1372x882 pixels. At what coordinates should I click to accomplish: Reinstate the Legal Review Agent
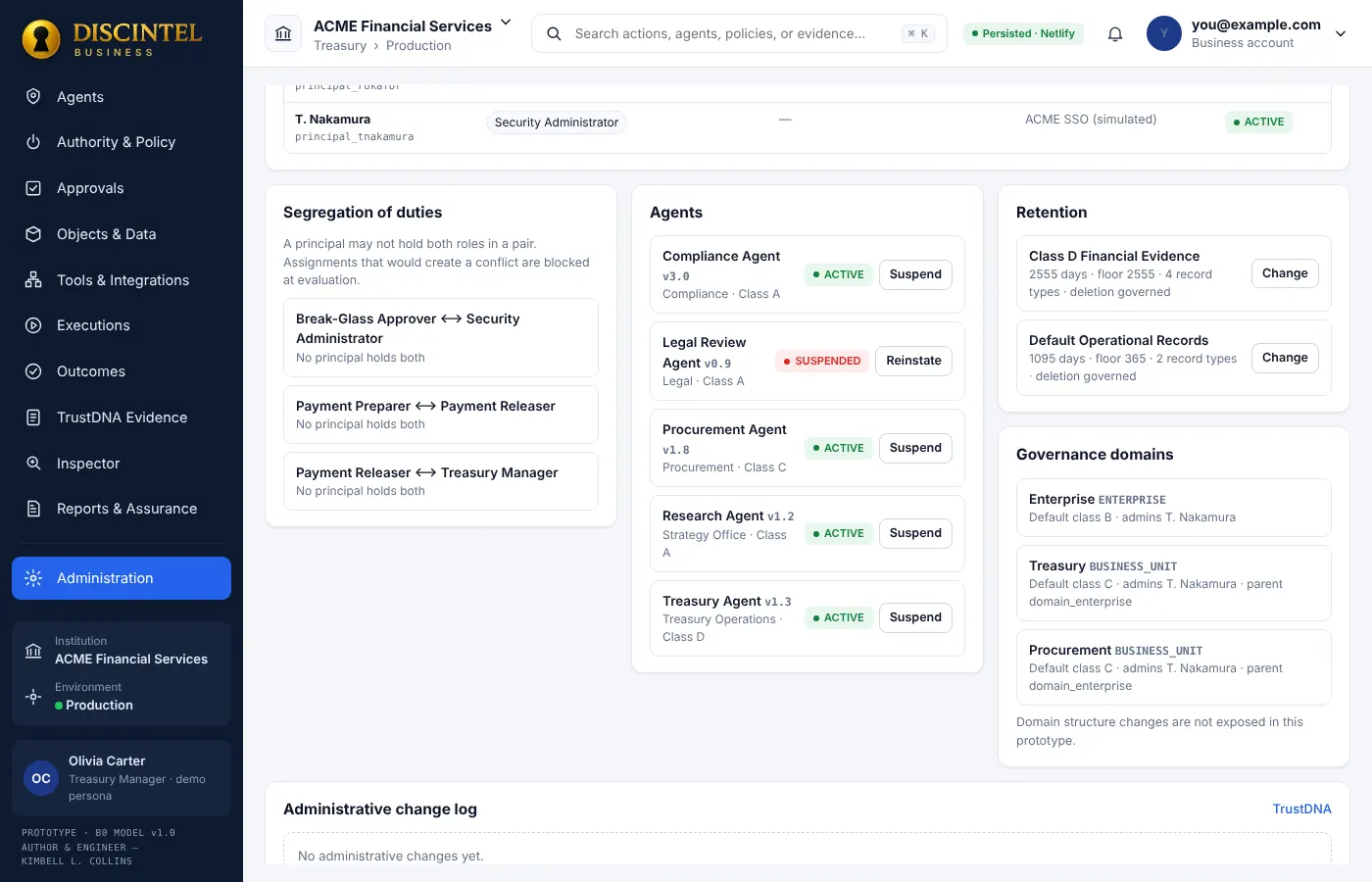(913, 361)
